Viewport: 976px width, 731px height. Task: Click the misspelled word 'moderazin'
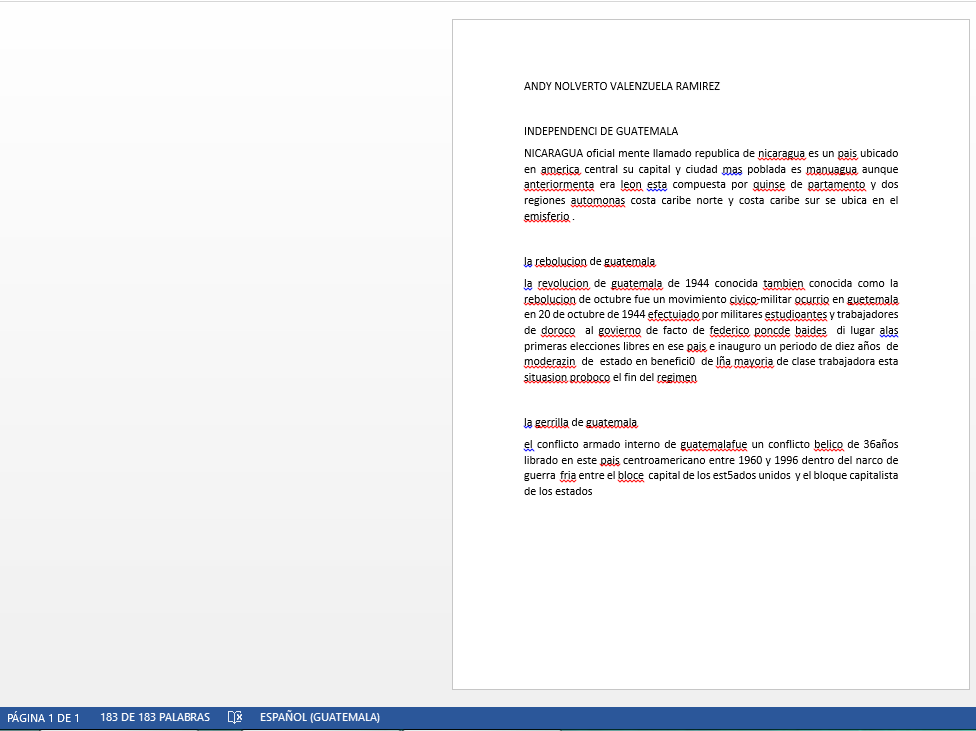pos(550,362)
